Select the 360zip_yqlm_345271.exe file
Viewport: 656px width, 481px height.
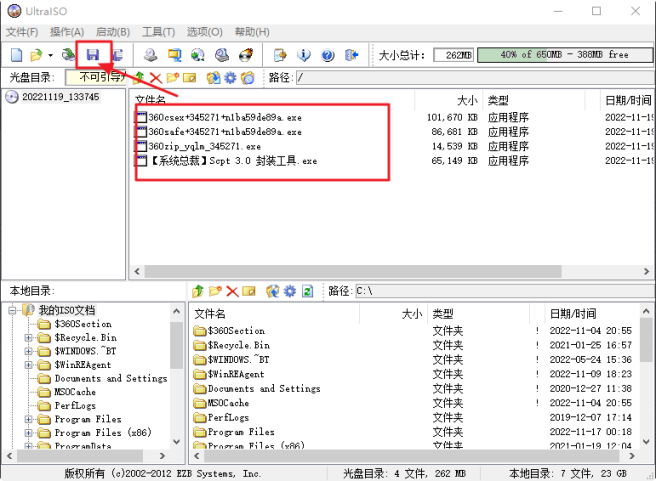(205, 146)
